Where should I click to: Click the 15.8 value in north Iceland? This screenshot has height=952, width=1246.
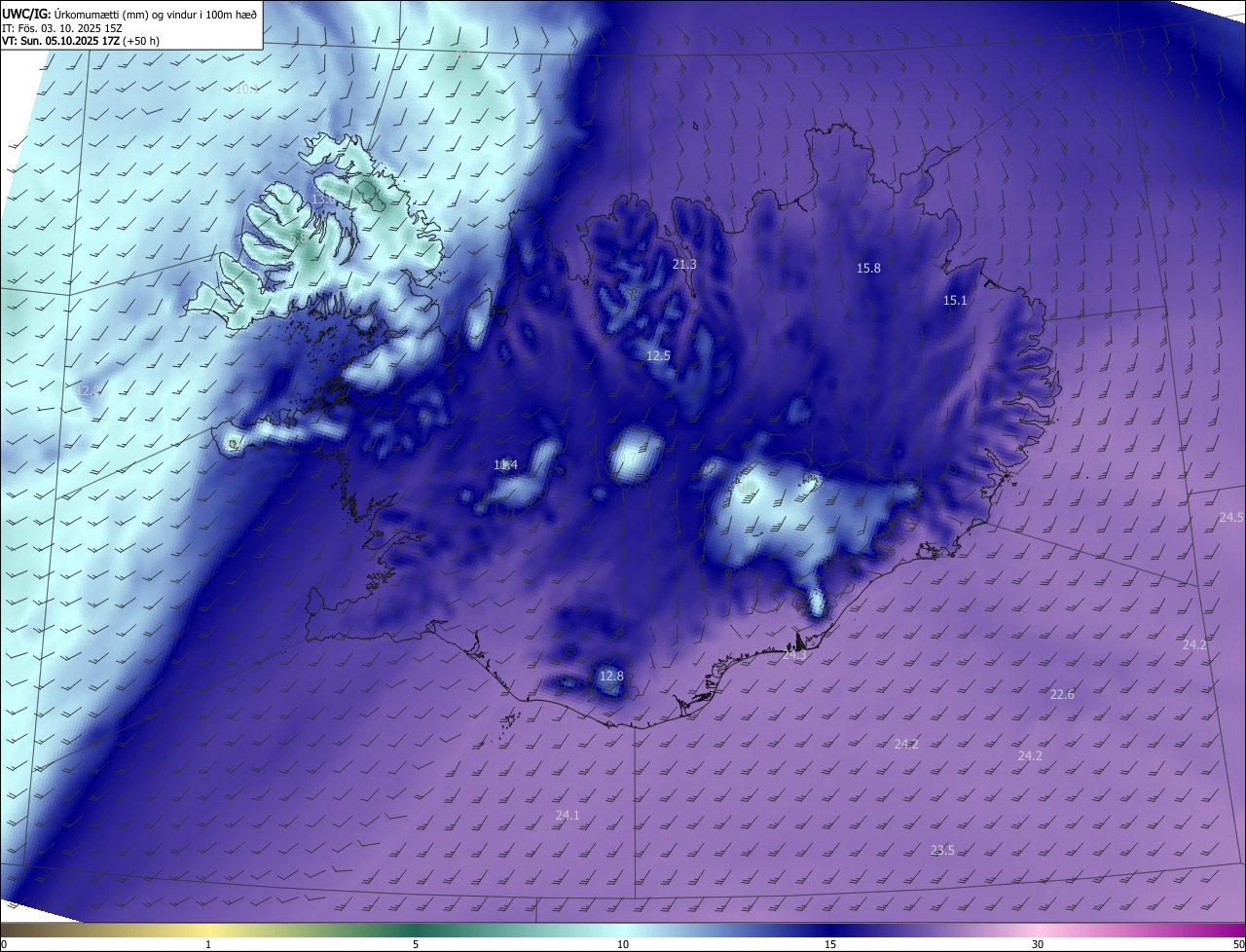868,268
